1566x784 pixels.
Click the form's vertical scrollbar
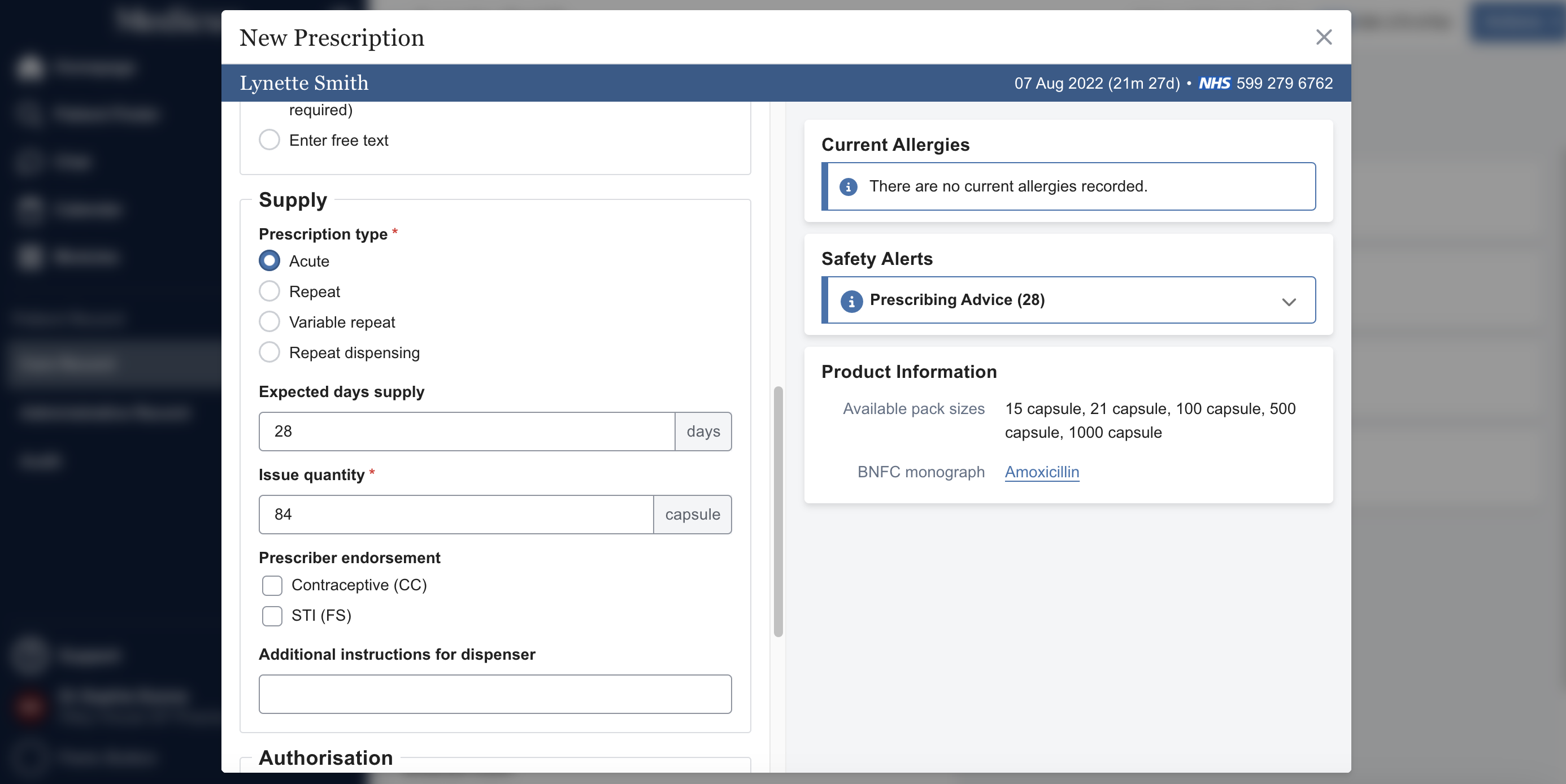tap(777, 511)
